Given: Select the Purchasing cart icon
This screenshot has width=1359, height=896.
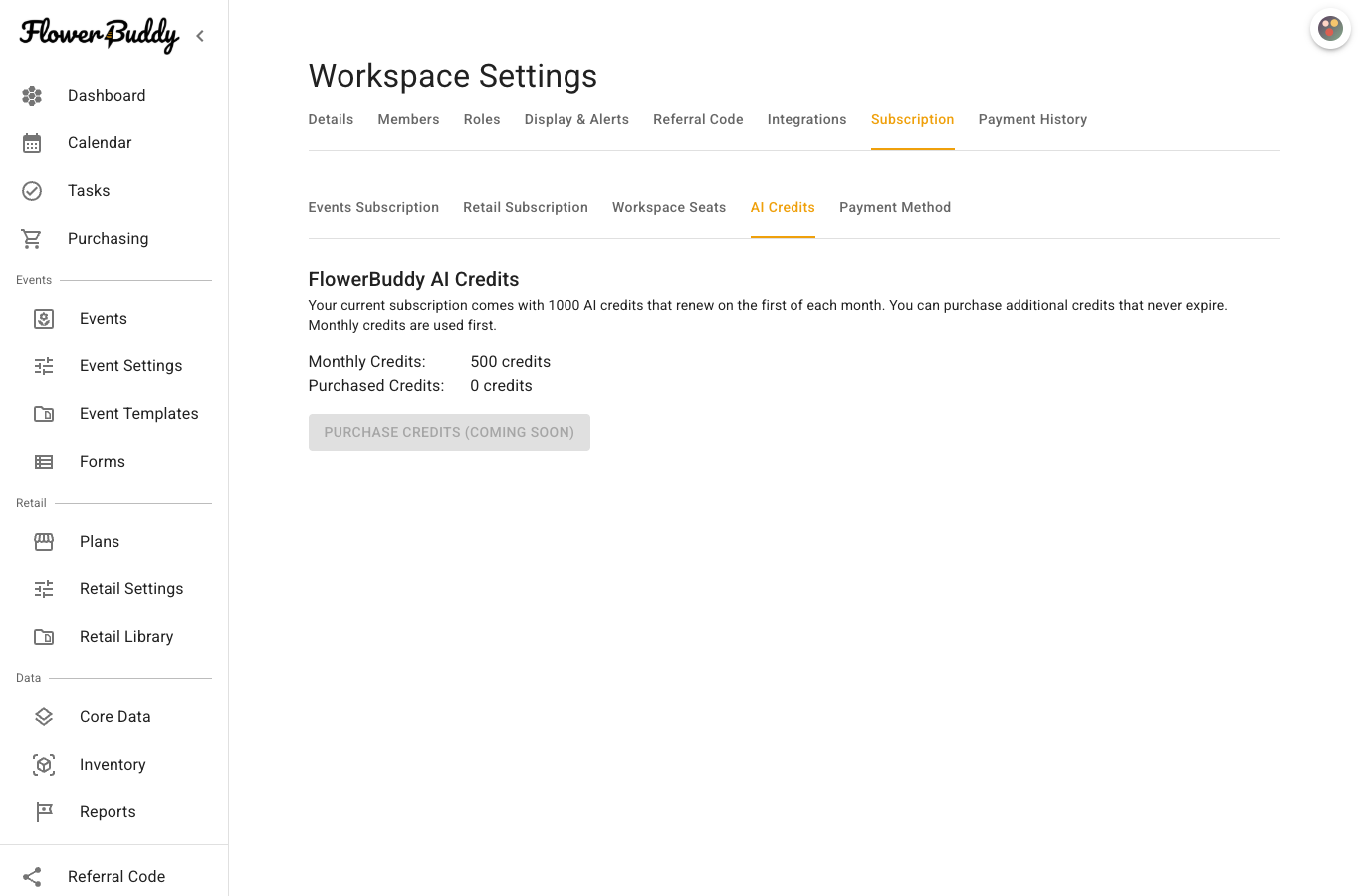Looking at the screenshot, I should (x=32, y=239).
